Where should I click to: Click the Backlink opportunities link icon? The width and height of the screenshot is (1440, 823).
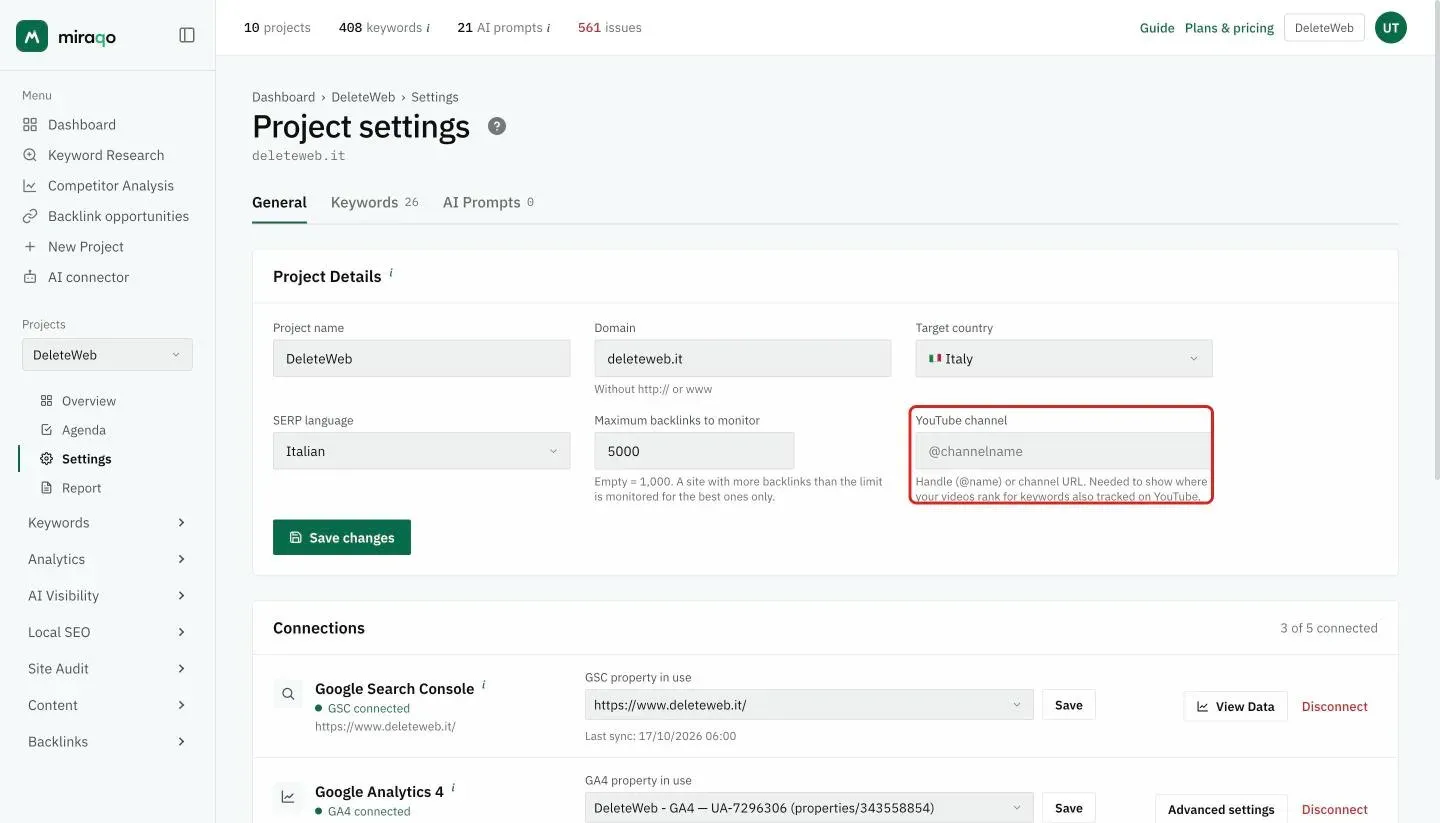pyautogui.click(x=30, y=216)
